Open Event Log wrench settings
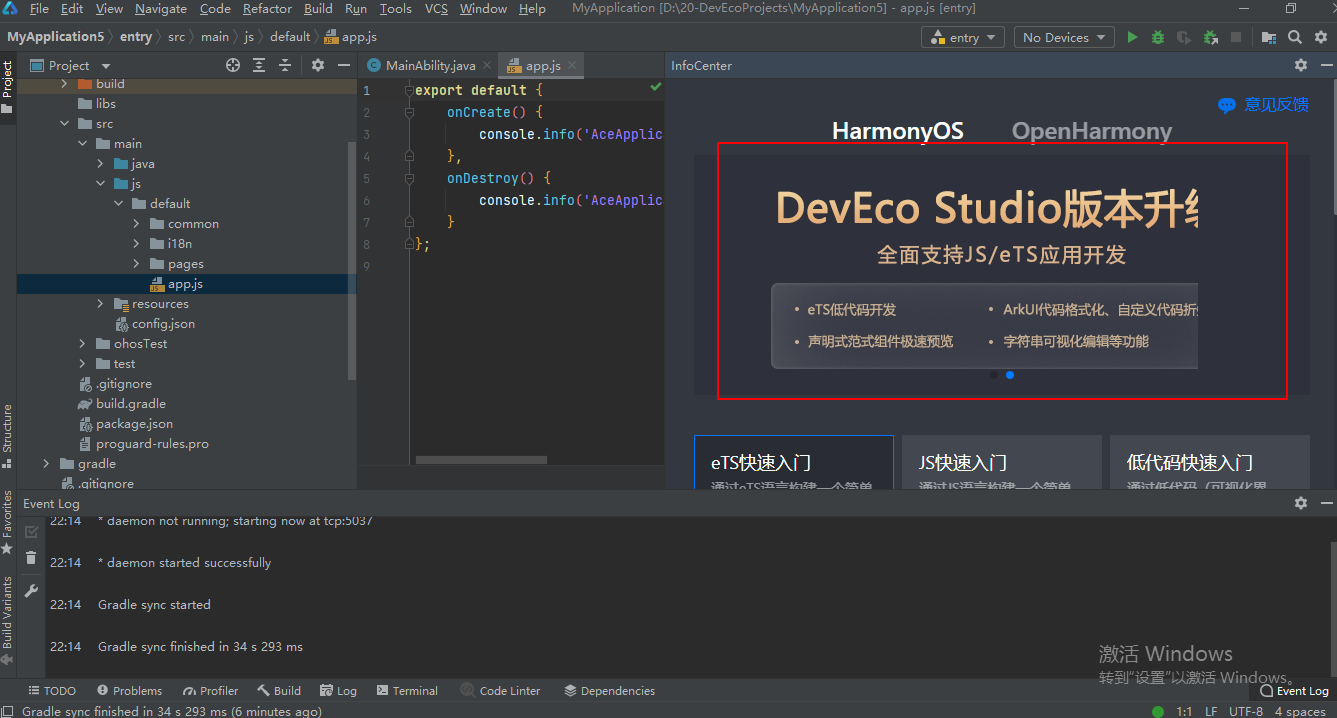The width and height of the screenshot is (1337, 718). (31, 591)
